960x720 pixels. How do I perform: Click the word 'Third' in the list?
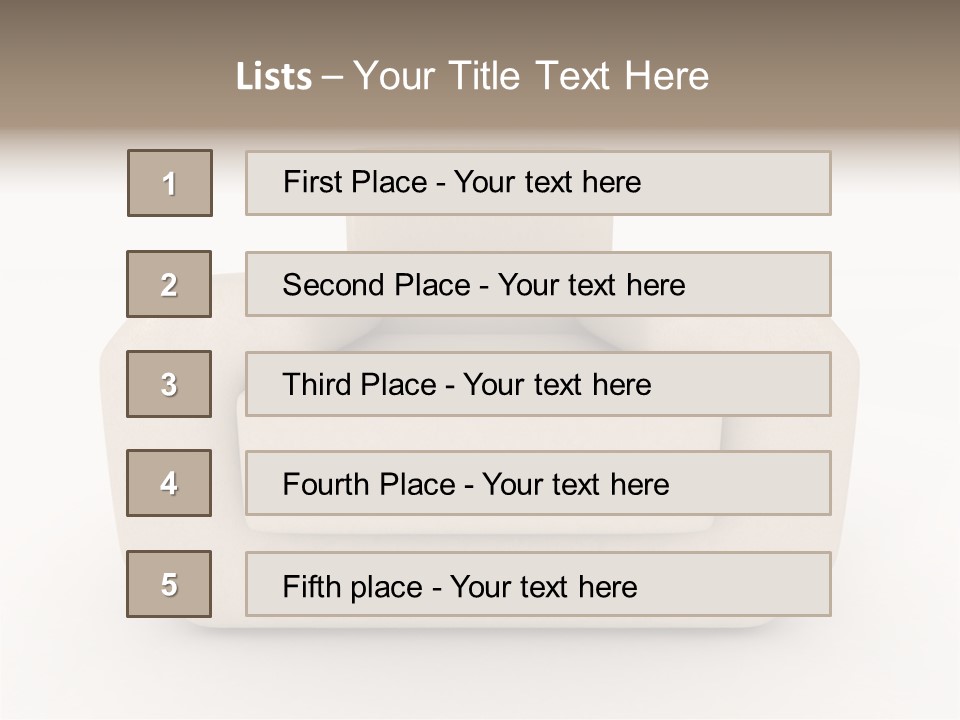coord(319,385)
